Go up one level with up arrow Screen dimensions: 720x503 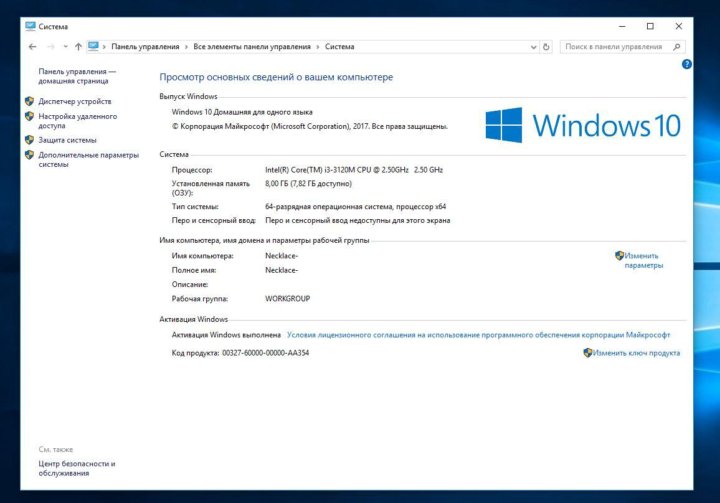[78, 47]
